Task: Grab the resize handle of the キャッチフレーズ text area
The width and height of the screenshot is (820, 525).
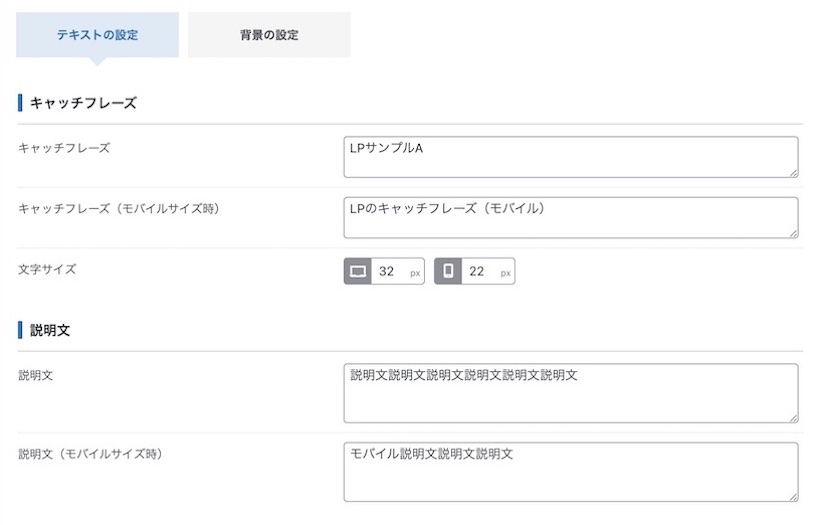Action: [794, 173]
